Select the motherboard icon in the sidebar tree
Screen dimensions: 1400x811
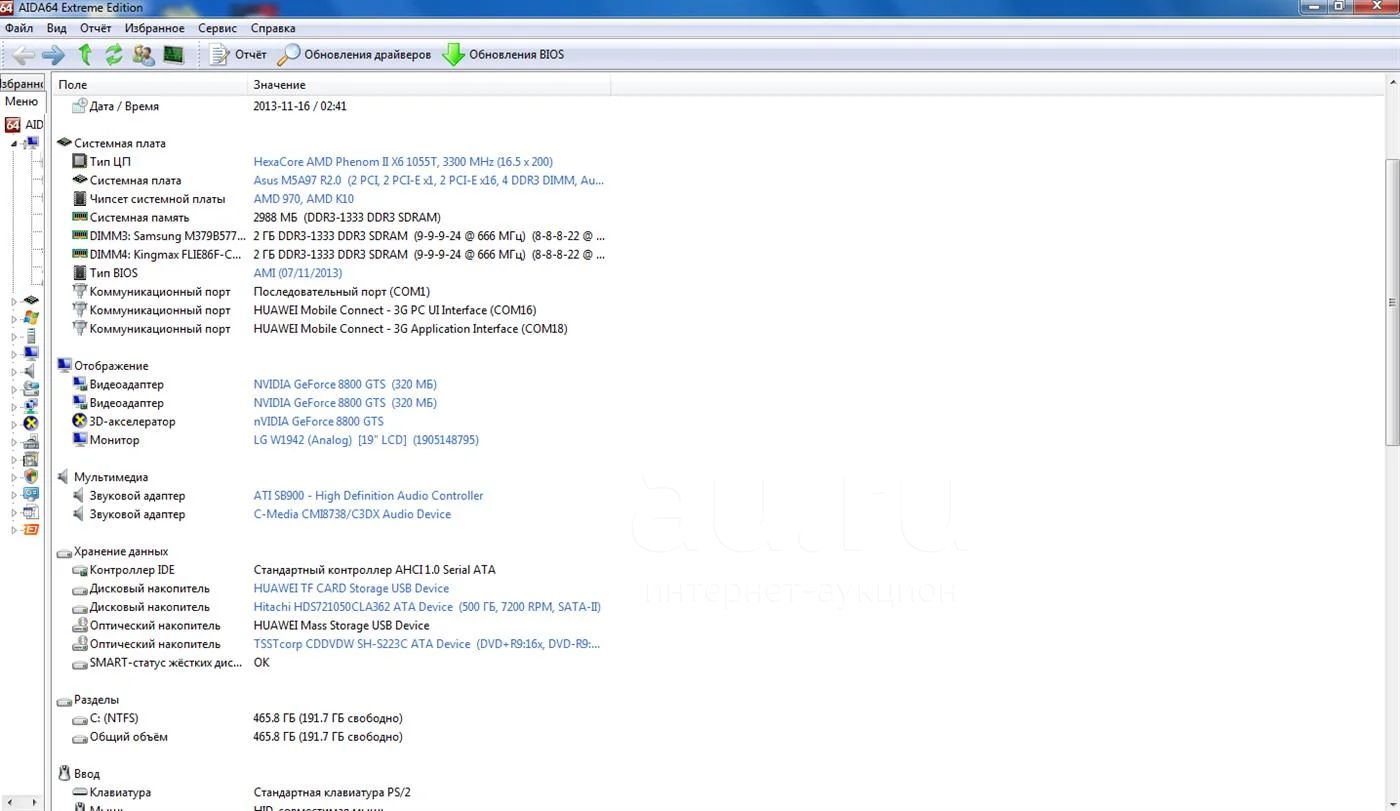click(x=31, y=300)
